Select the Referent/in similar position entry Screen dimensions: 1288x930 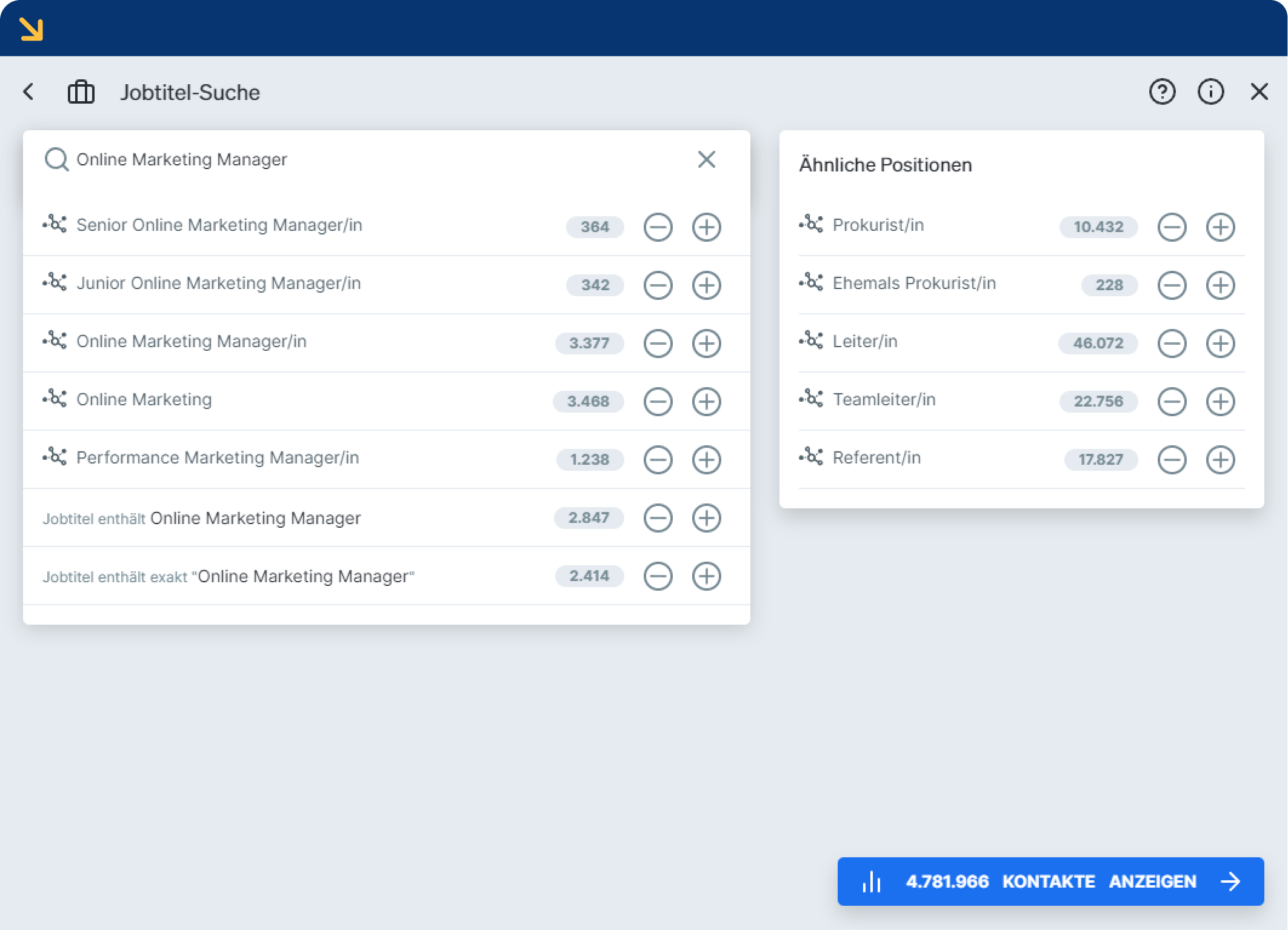coord(876,458)
